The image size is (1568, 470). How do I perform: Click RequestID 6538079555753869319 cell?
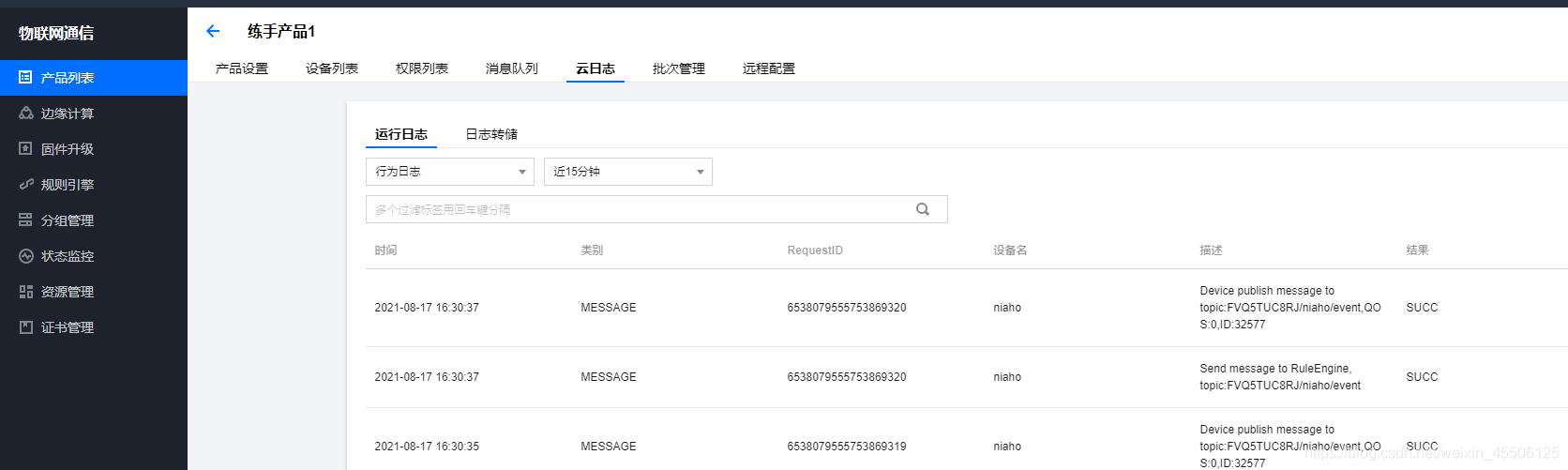(x=847, y=447)
